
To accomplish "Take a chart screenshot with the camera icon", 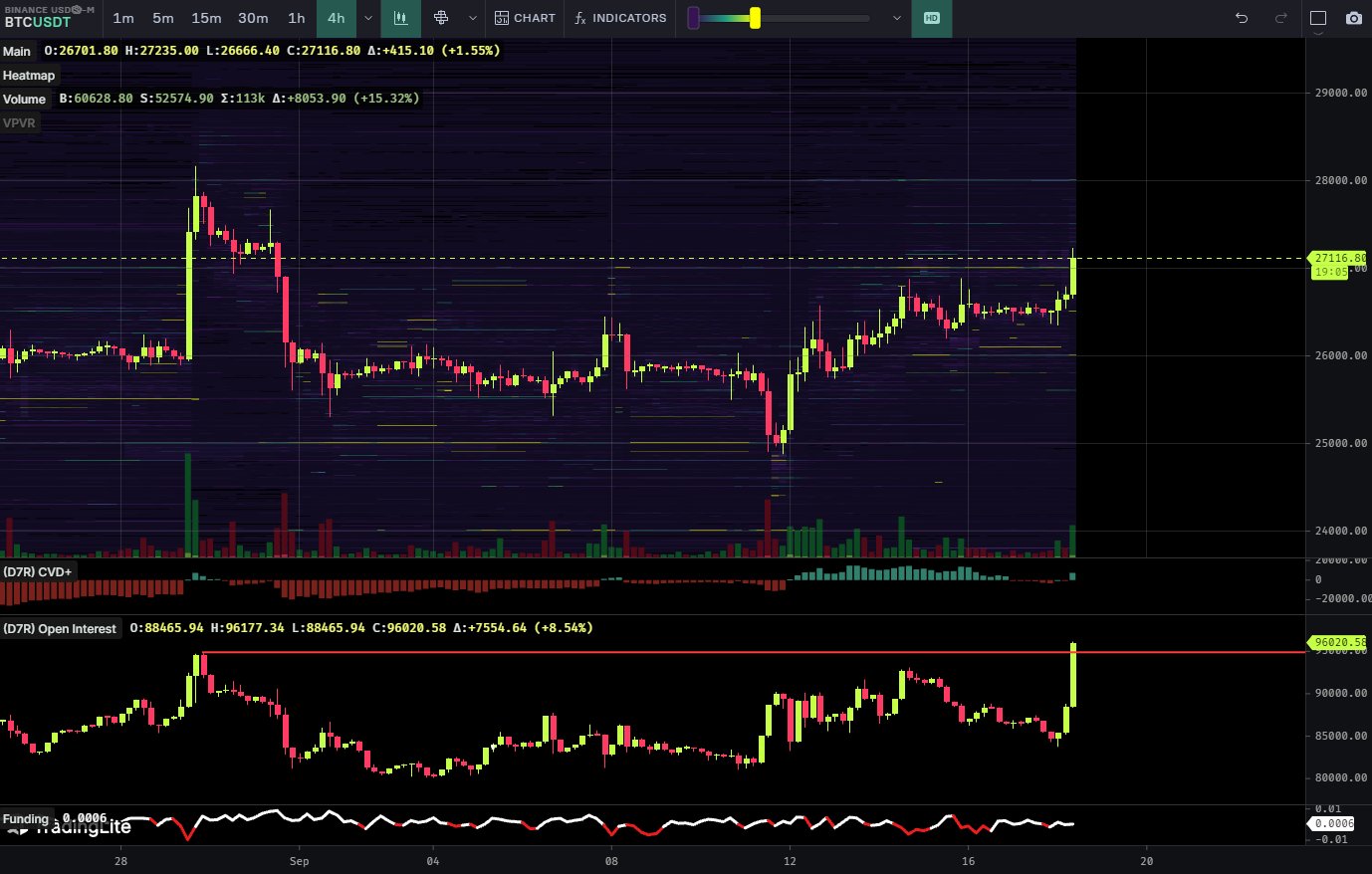I will [1352, 18].
